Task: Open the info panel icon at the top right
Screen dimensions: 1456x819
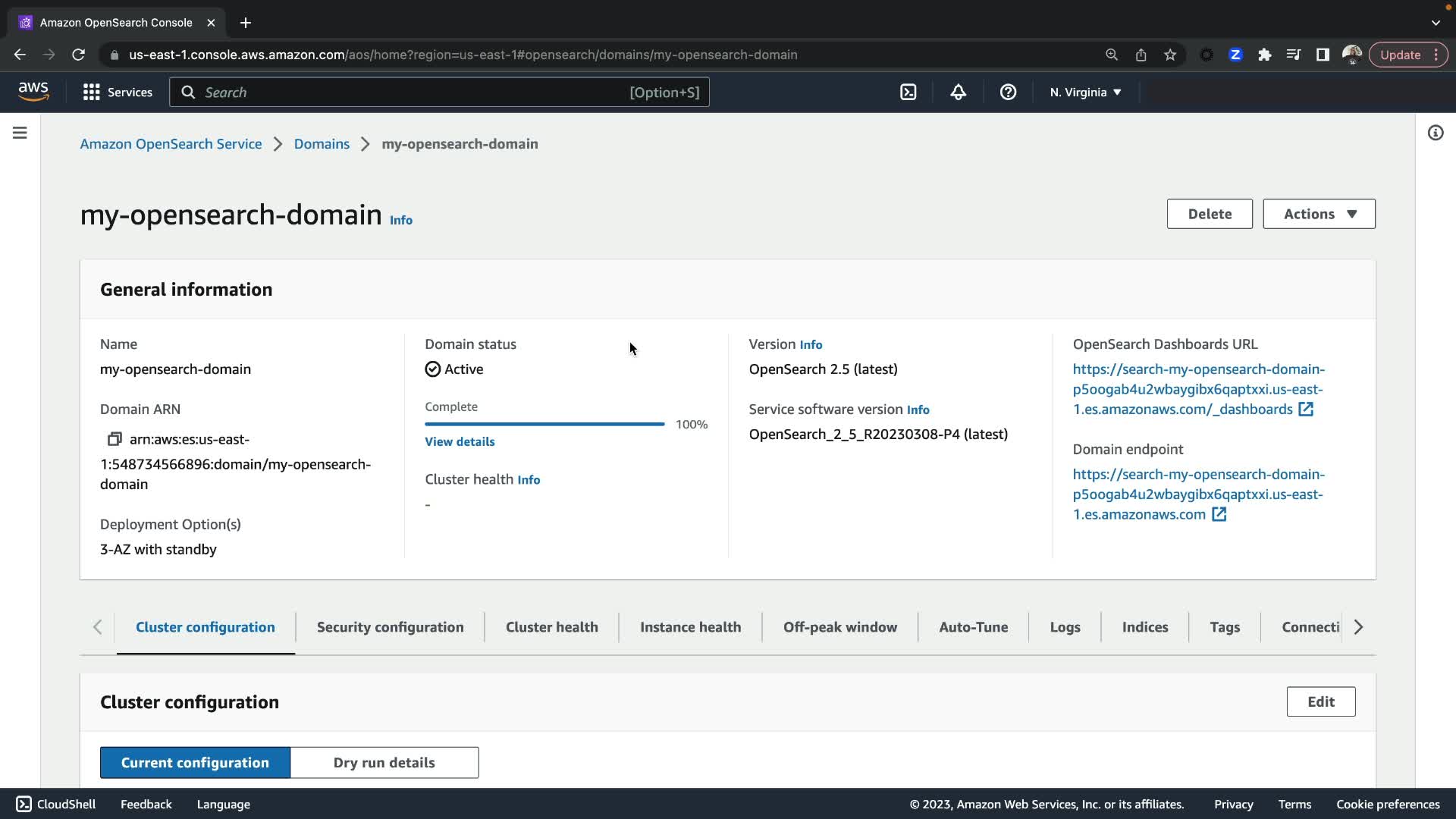Action: pyautogui.click(x=1435, y=133)
